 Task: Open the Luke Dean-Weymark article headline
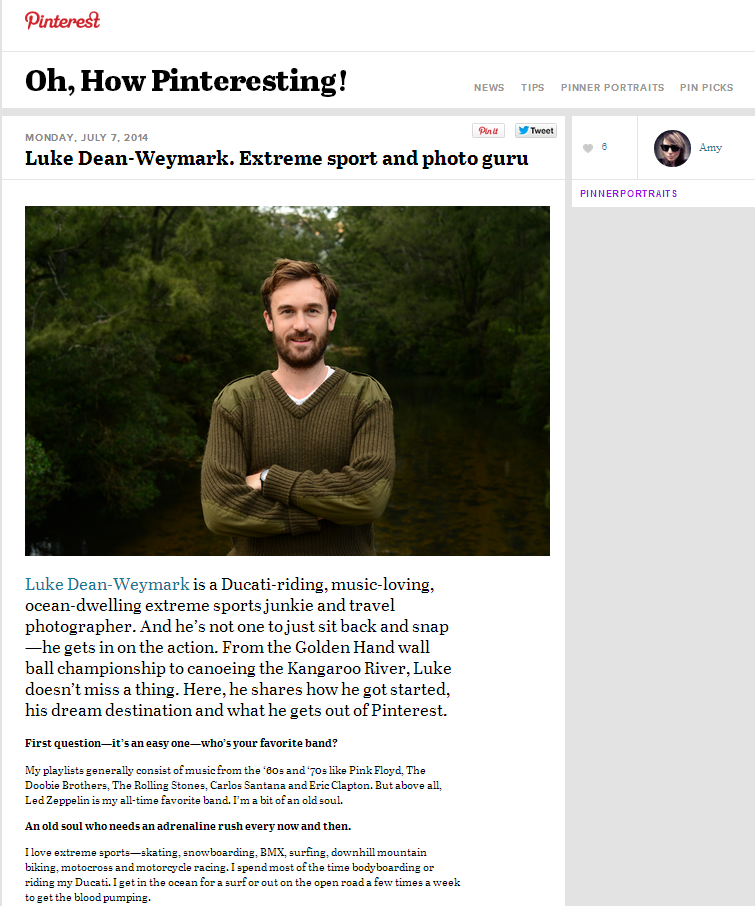coord(276,158)
